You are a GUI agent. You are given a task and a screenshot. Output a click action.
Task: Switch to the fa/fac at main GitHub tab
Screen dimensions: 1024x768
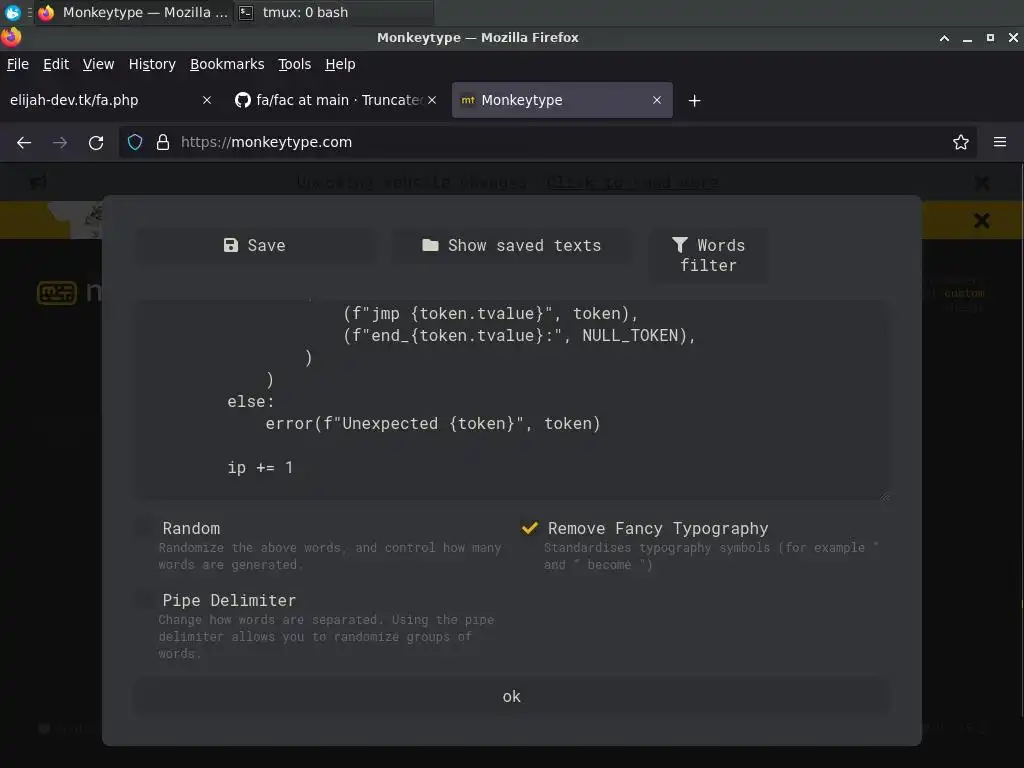pos(335,101)
